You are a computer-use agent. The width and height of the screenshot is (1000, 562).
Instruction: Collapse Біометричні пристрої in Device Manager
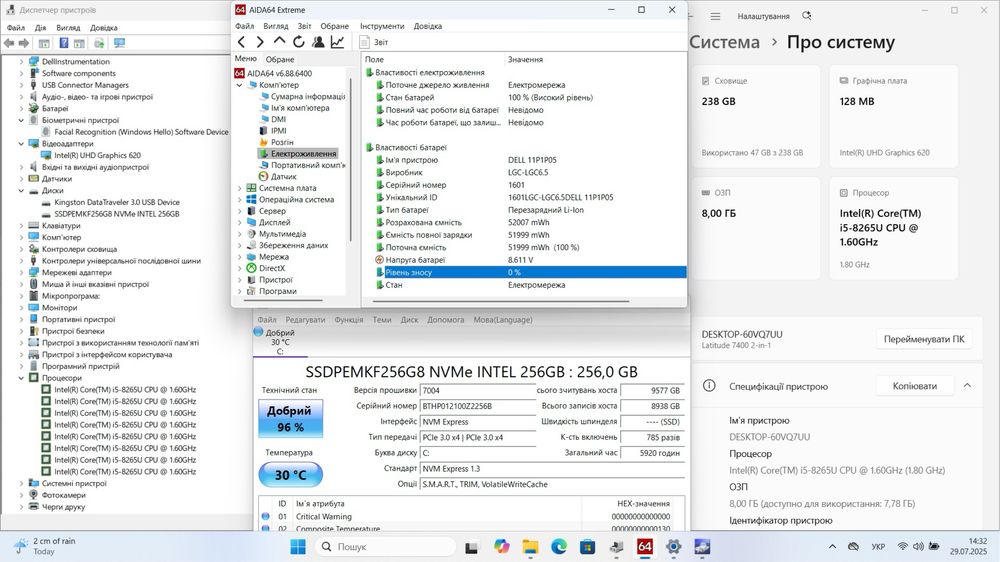21,120
